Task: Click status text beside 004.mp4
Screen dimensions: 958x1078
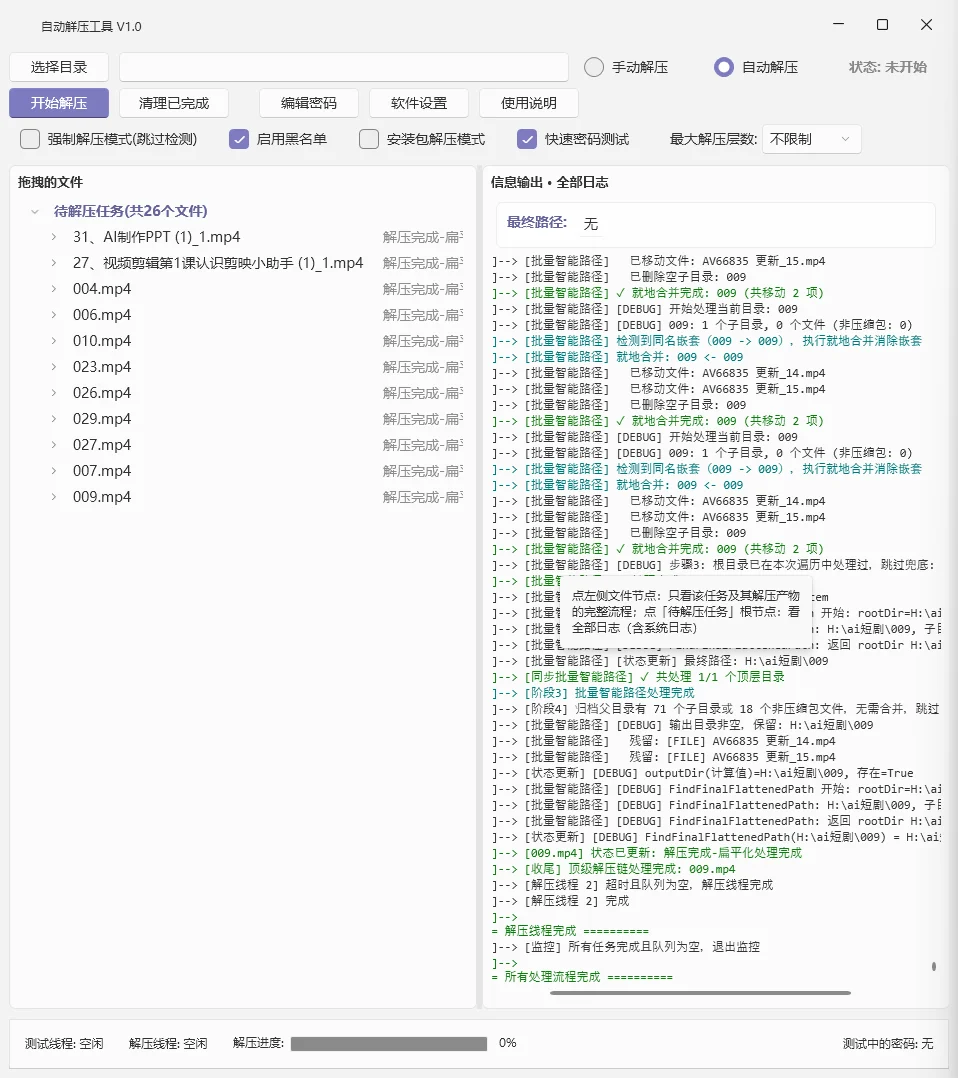Action: pyautogui.click(x=423, y=289)
